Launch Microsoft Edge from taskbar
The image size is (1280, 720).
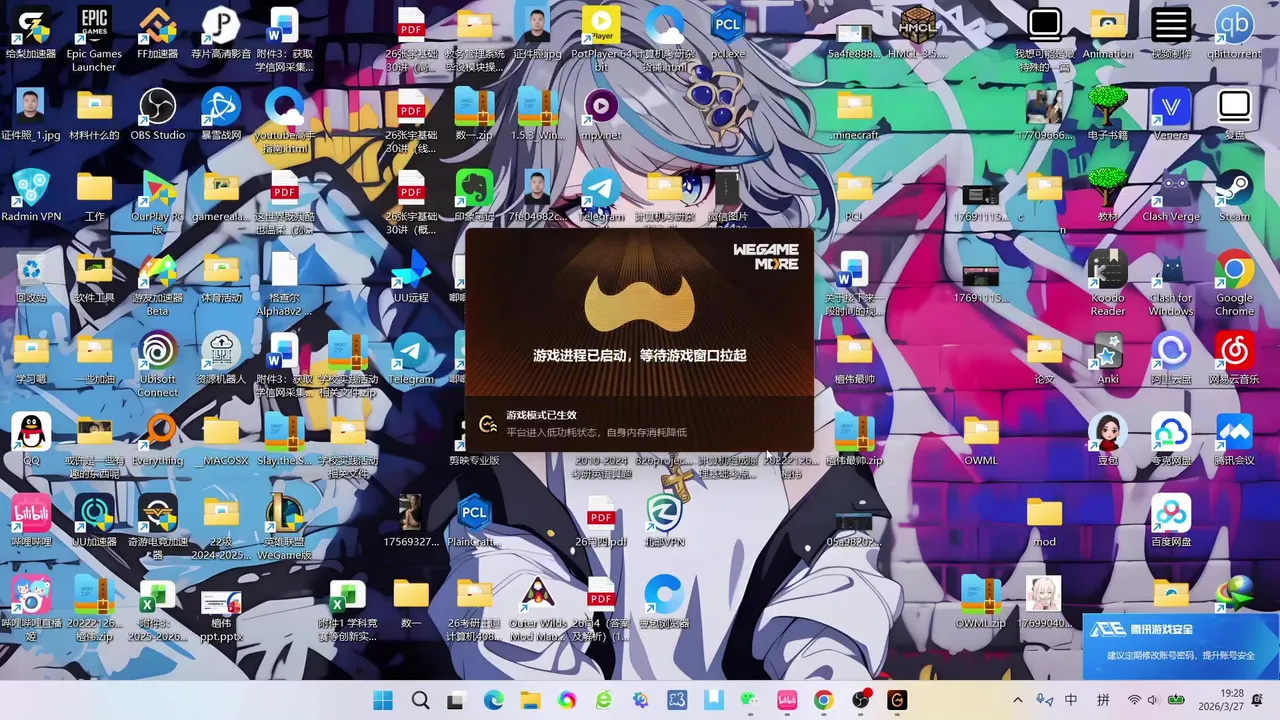coord(494,700)
